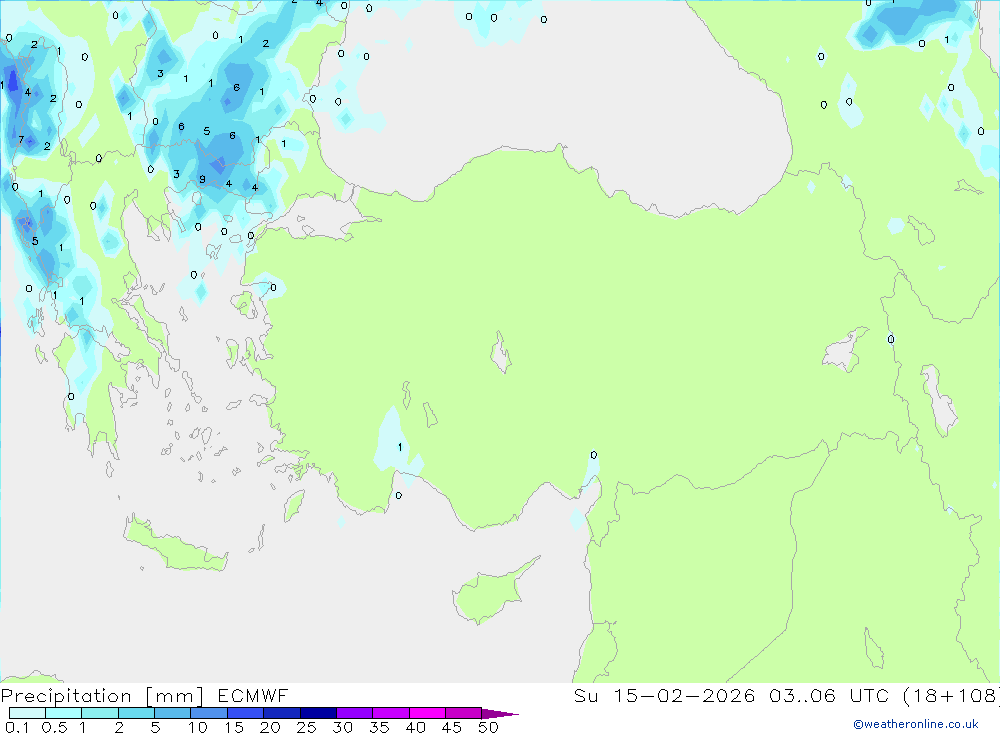Click the 45–50 mm legend color swatch

click(464, 713)
